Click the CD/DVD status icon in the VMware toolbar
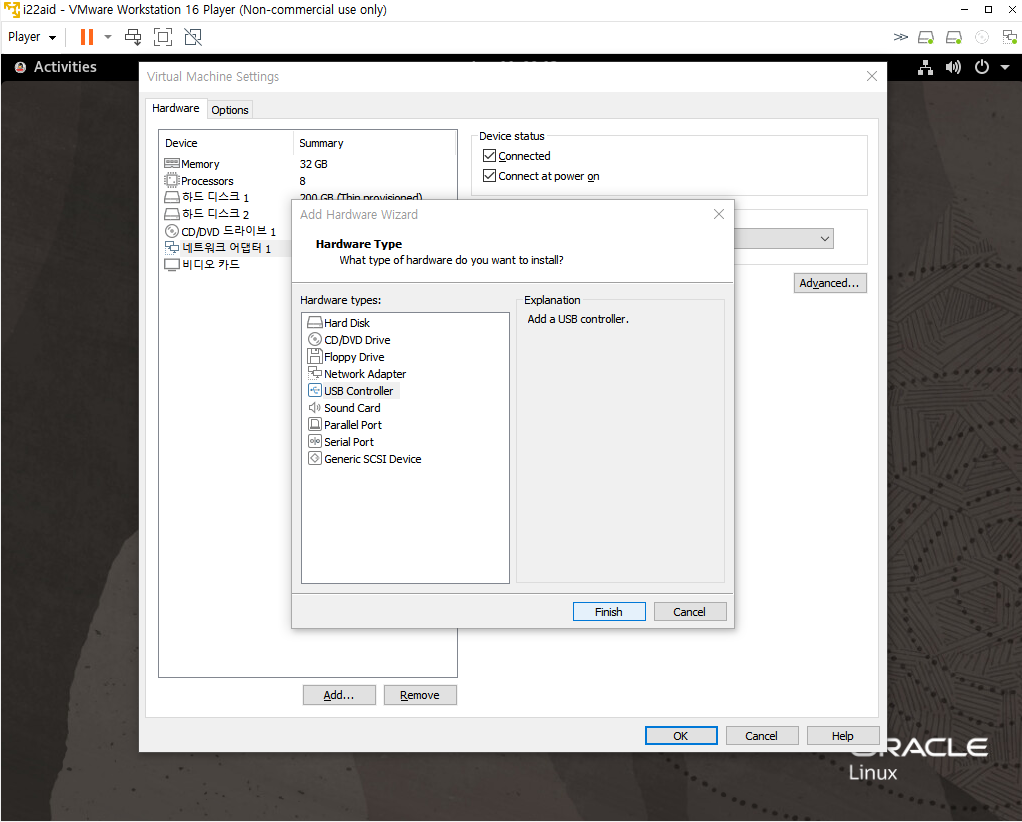Screen dimensions: 1022x822 point(982,37)
